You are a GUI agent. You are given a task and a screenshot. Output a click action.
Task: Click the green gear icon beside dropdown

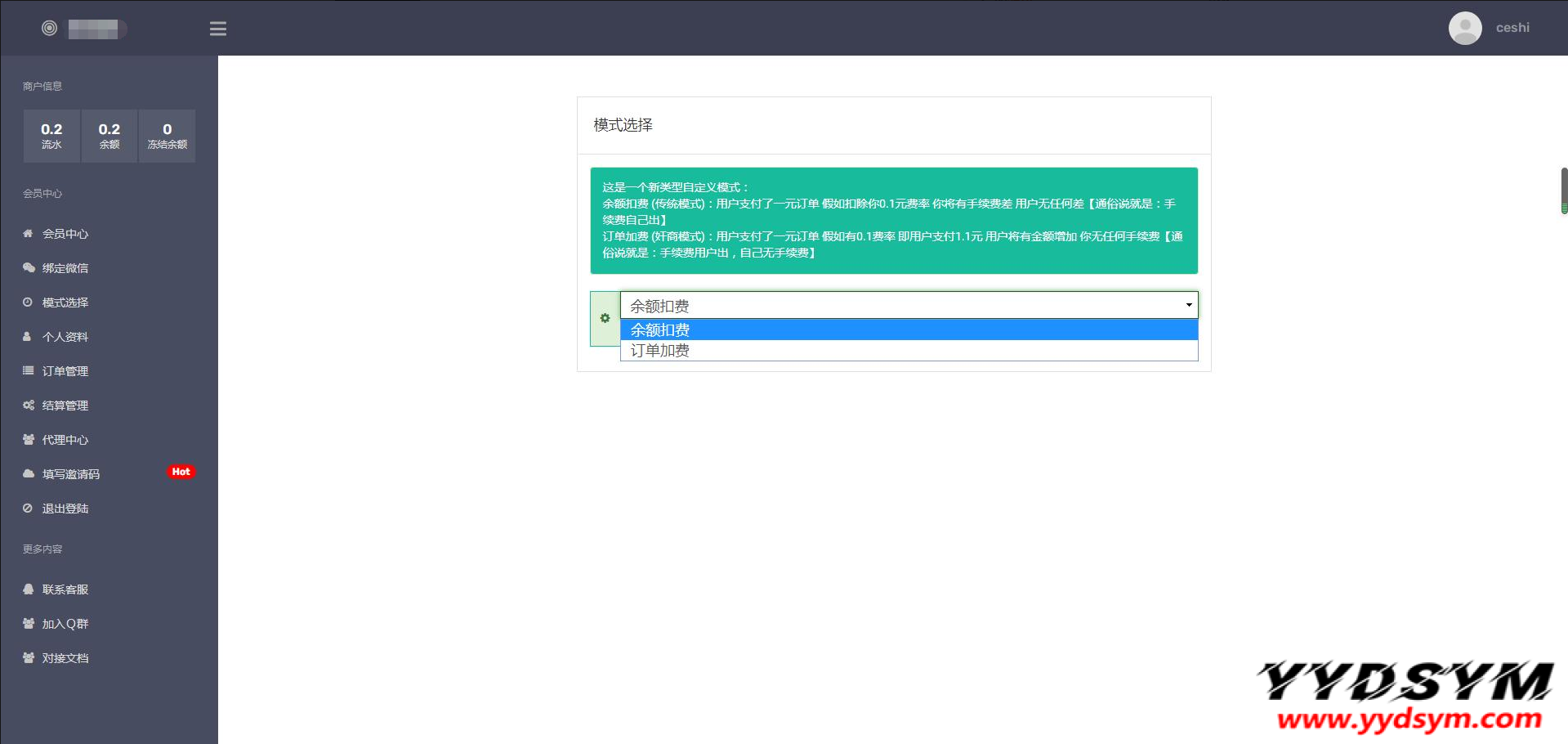point(605,318)
